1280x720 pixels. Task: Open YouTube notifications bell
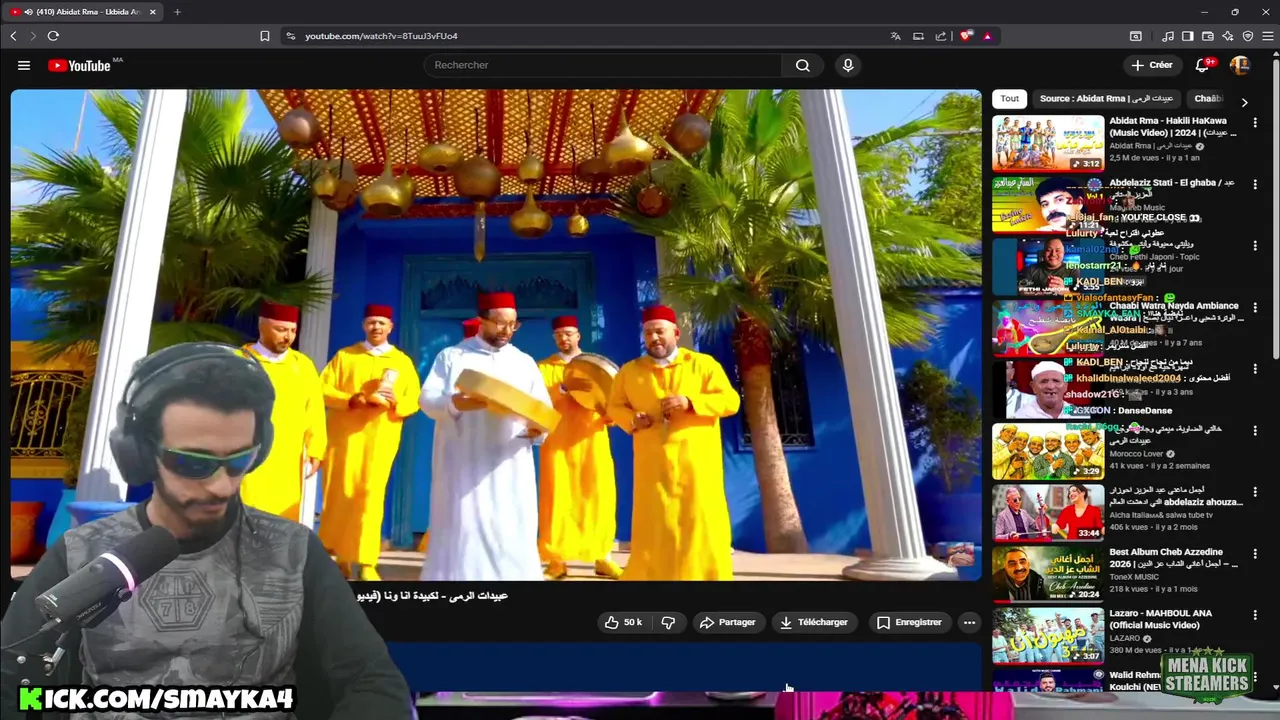coord(1203,65)
